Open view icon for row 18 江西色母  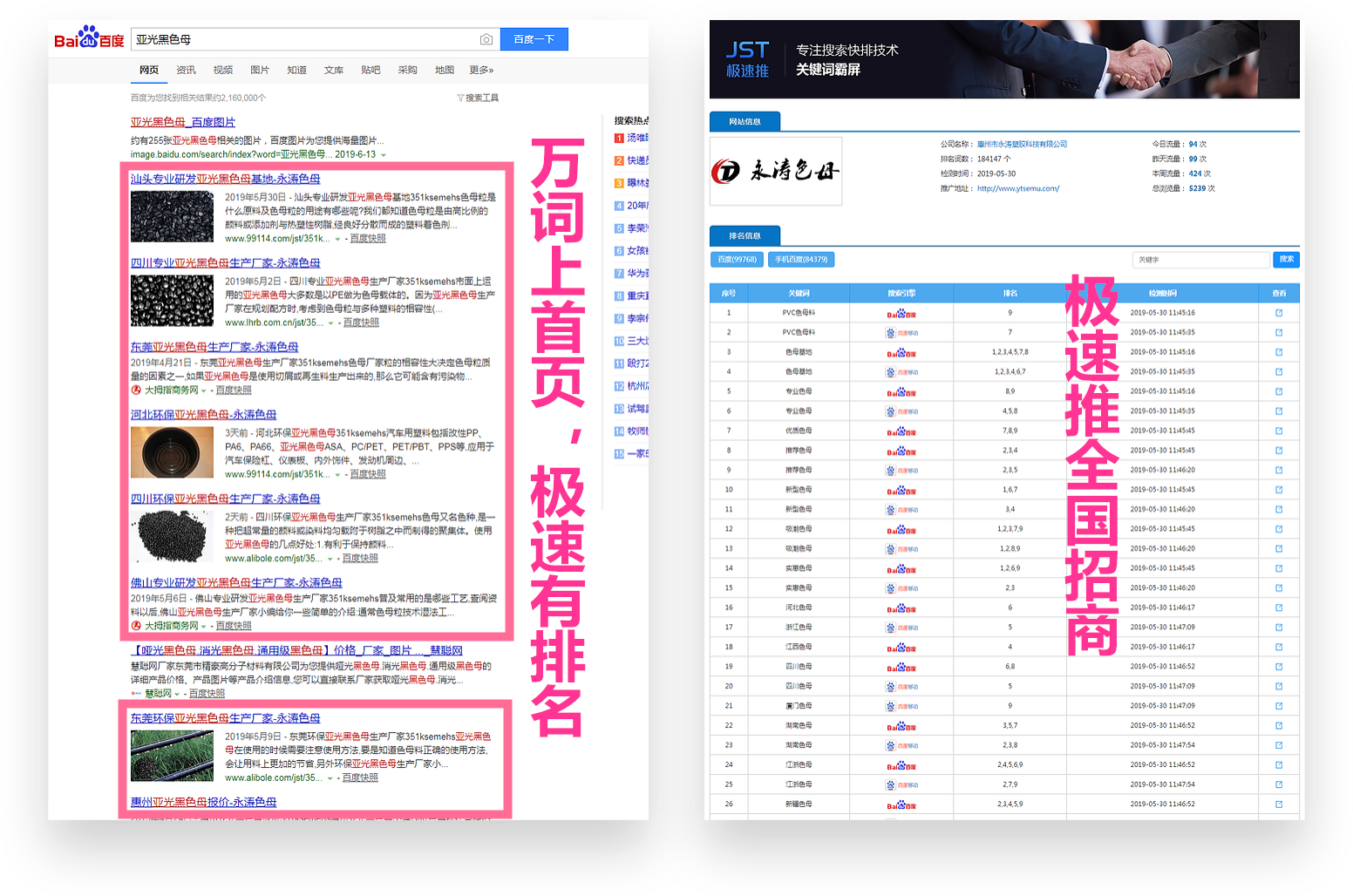pos(1279,647)
